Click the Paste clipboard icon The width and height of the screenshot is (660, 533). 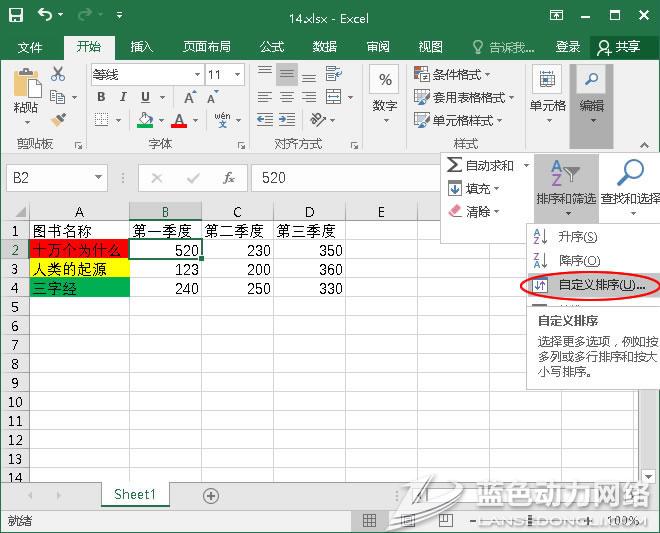[27, 83]
